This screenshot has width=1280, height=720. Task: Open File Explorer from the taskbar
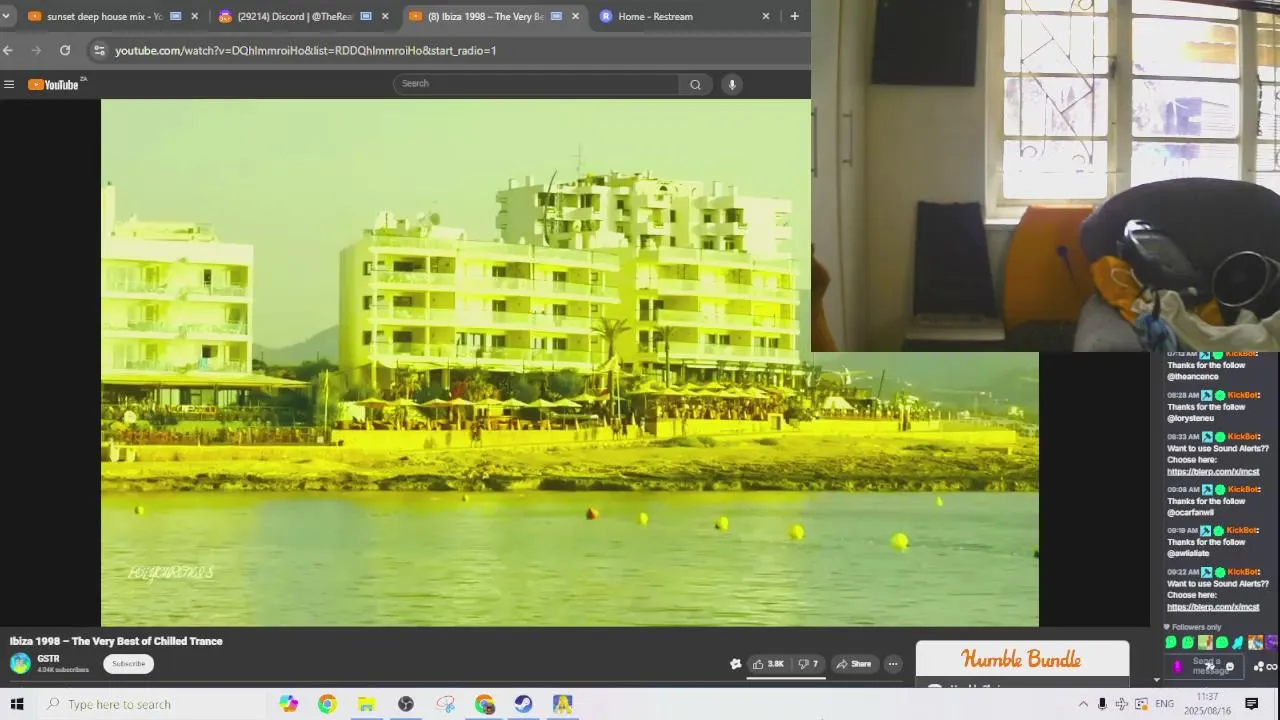[366, 704]
